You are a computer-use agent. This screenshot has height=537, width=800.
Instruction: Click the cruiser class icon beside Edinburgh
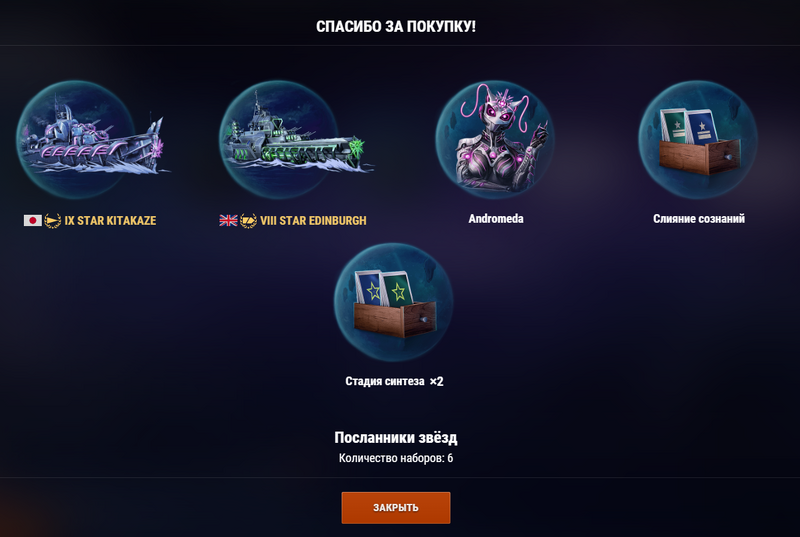248,220
